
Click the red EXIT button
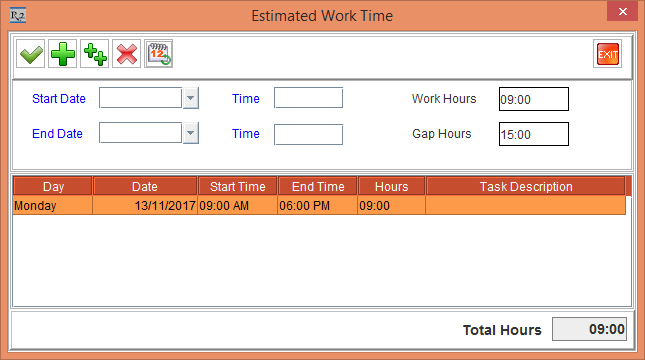tap(608, 54)
